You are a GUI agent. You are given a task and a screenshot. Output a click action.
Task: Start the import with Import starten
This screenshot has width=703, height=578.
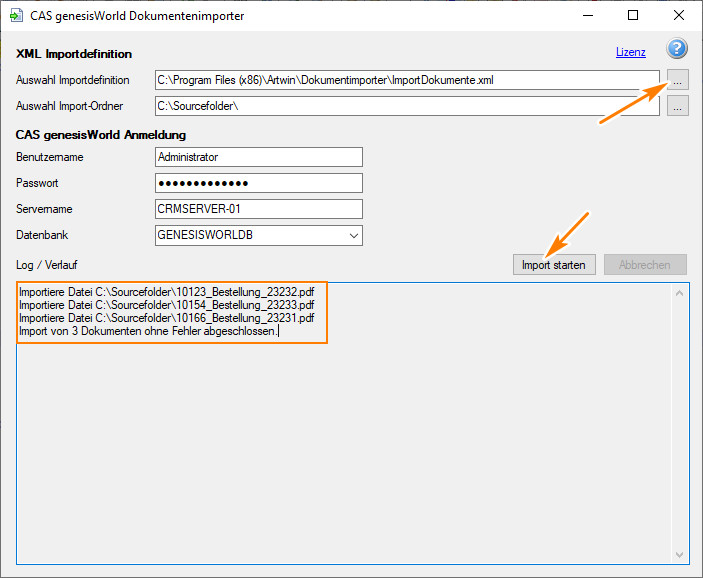pos(554,265)
